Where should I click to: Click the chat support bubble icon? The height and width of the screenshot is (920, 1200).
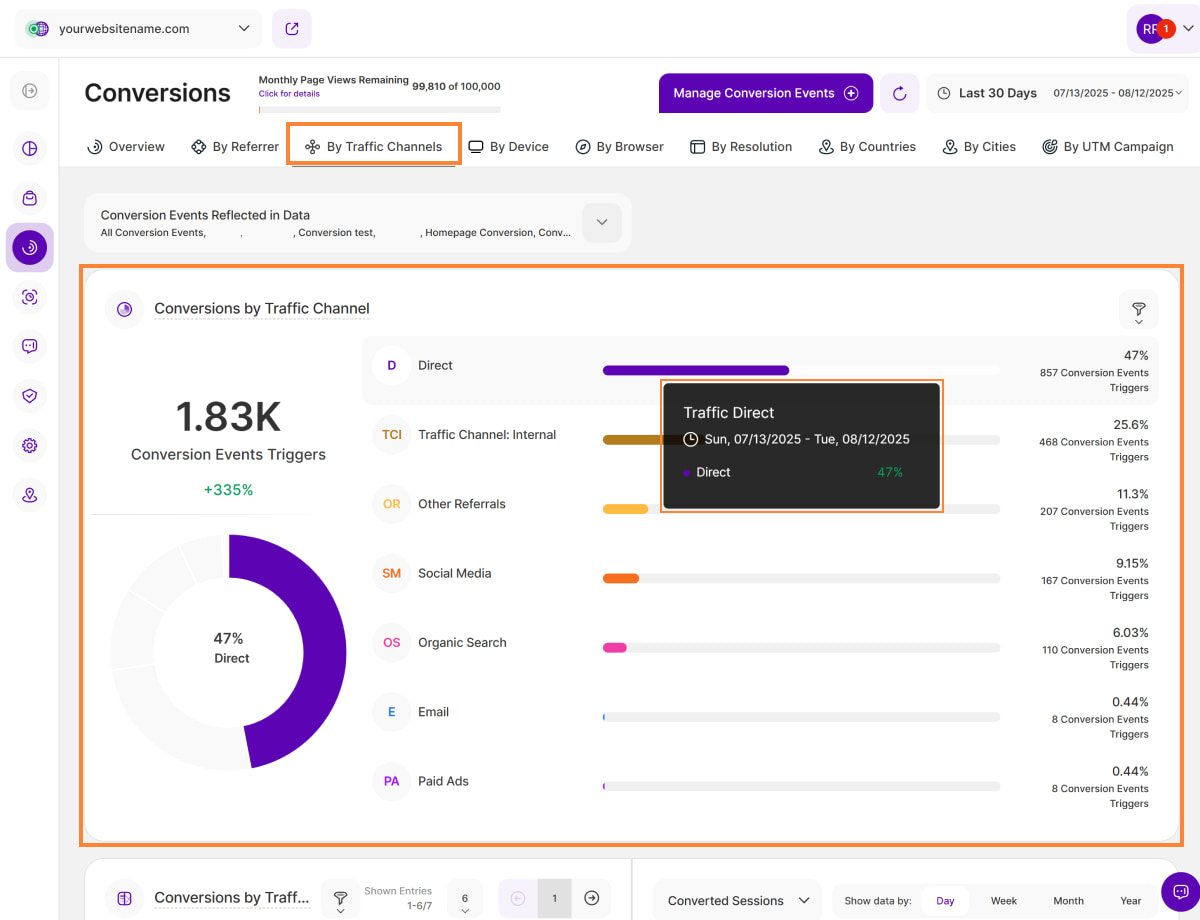tap(1180, 891)
